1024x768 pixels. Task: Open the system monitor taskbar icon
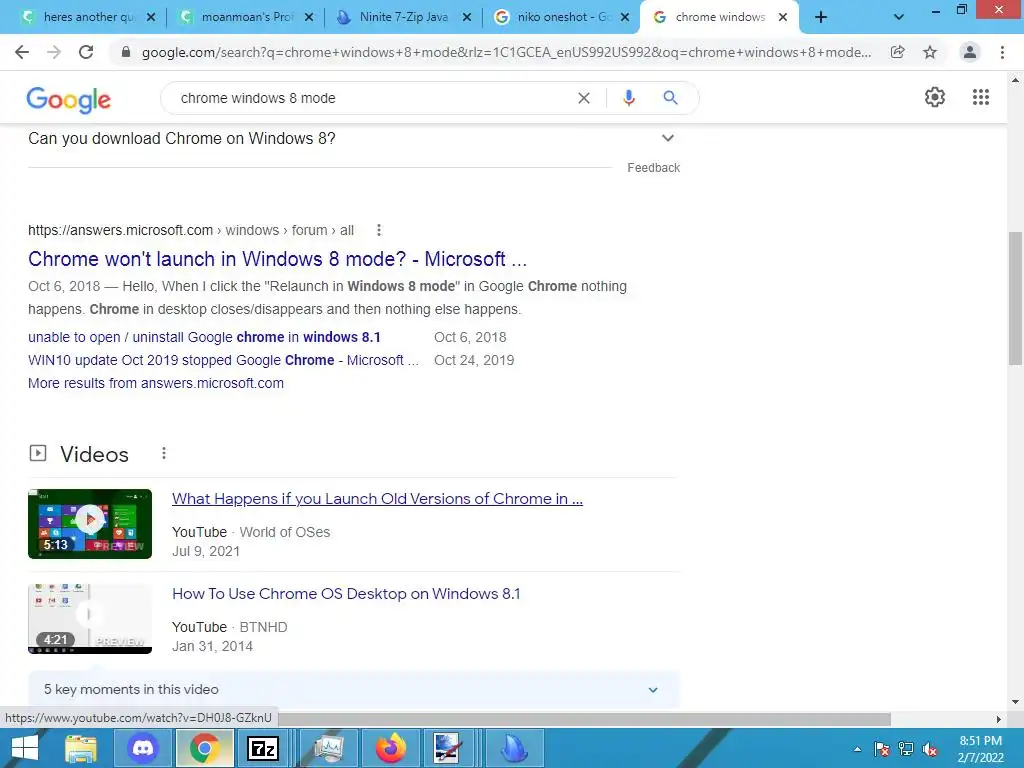(329, 748)
